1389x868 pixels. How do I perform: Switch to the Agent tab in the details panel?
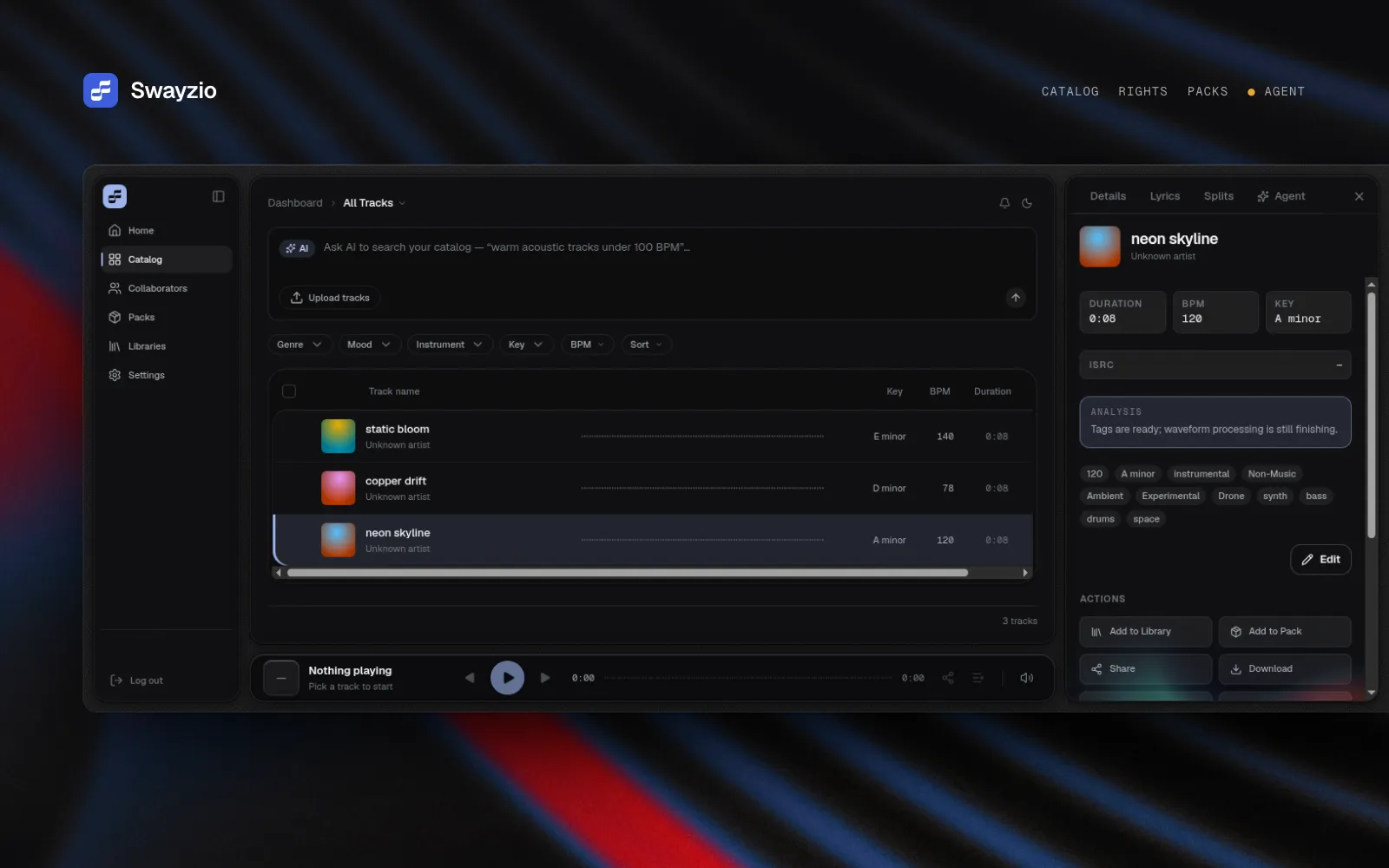pyautogui.click(x=1281, y=196)
